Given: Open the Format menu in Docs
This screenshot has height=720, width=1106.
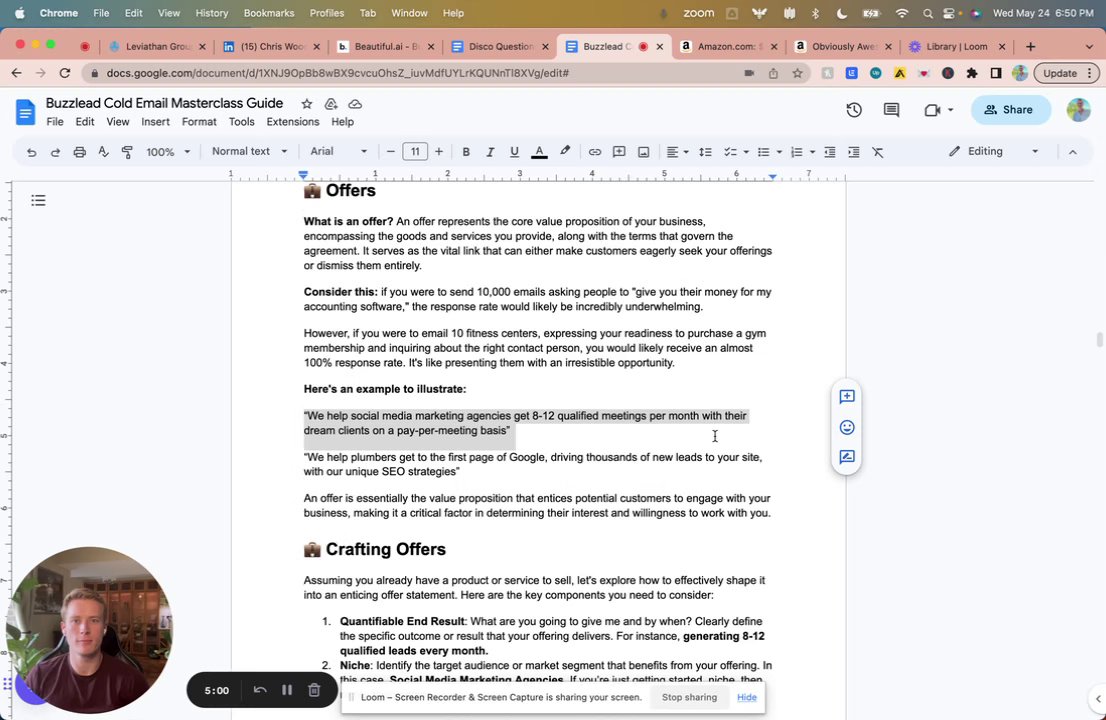Looking at the screenshot, I should 199,122.
